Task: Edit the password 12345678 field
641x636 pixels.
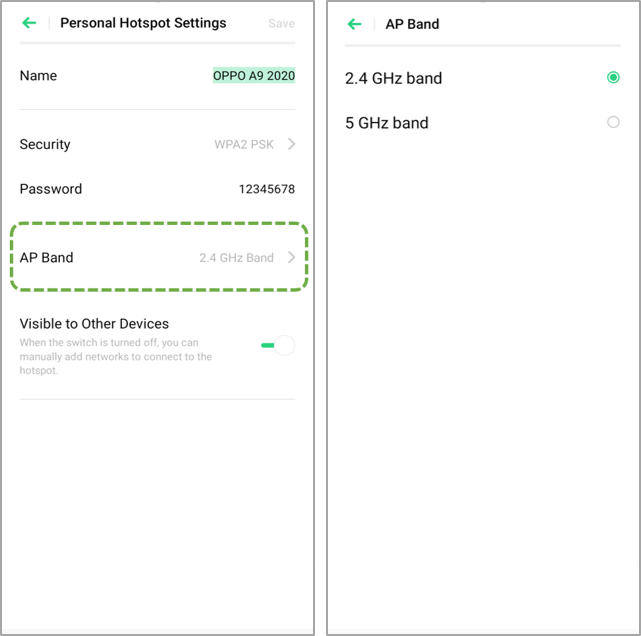Action: tap(267, 189)
